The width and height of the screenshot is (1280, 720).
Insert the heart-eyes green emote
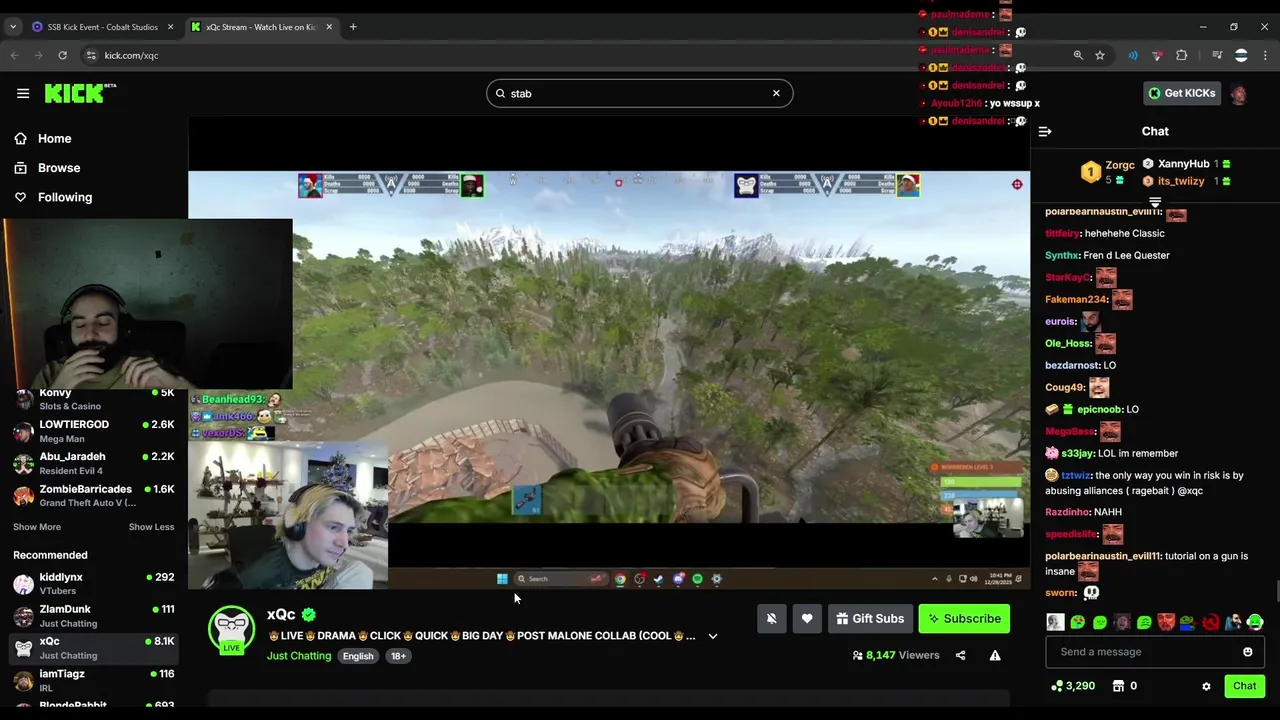(1077, 623)
